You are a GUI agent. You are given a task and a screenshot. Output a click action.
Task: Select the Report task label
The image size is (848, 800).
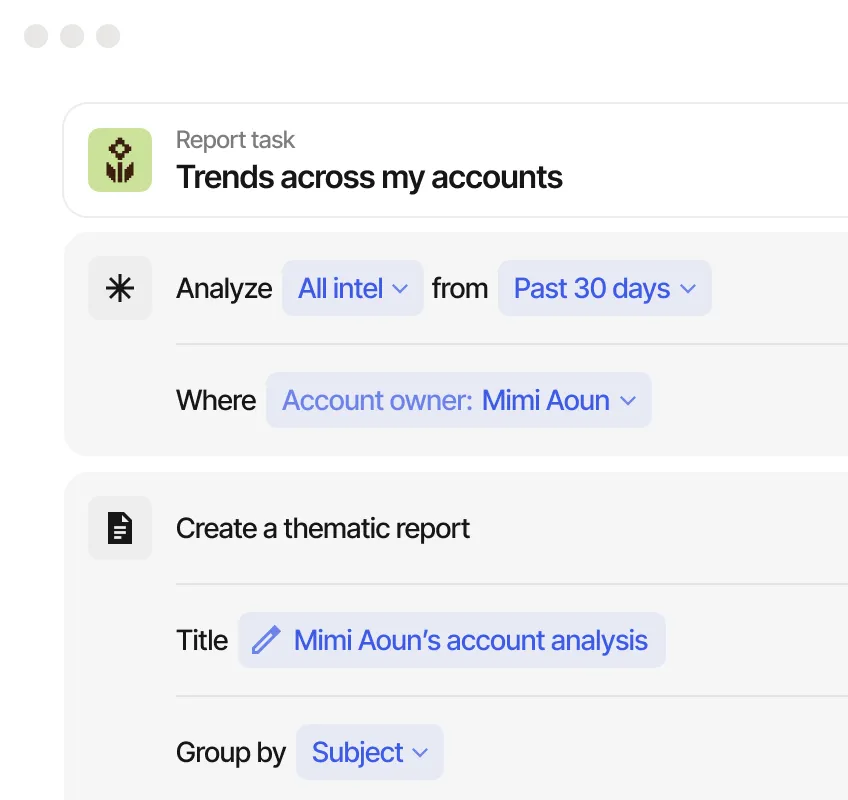(235, 140)
